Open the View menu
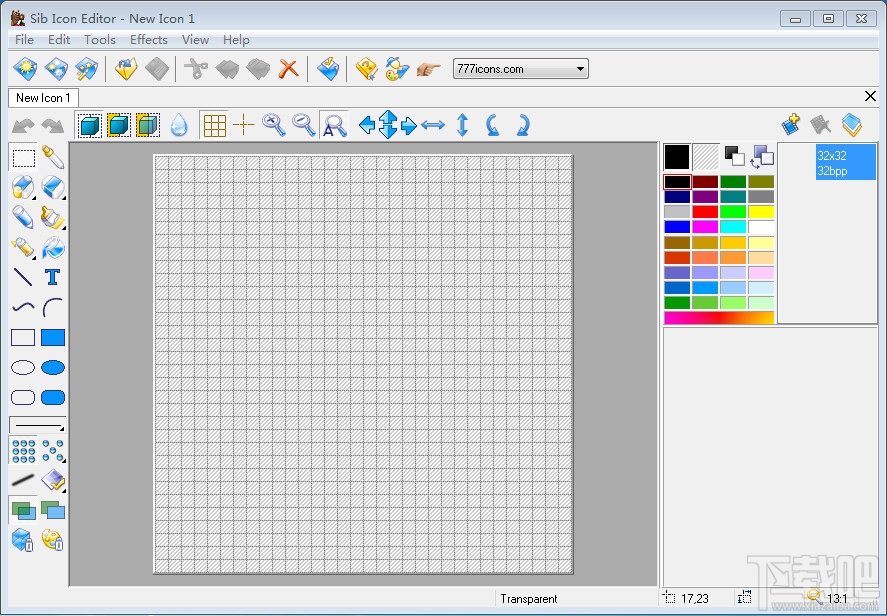 195,40
